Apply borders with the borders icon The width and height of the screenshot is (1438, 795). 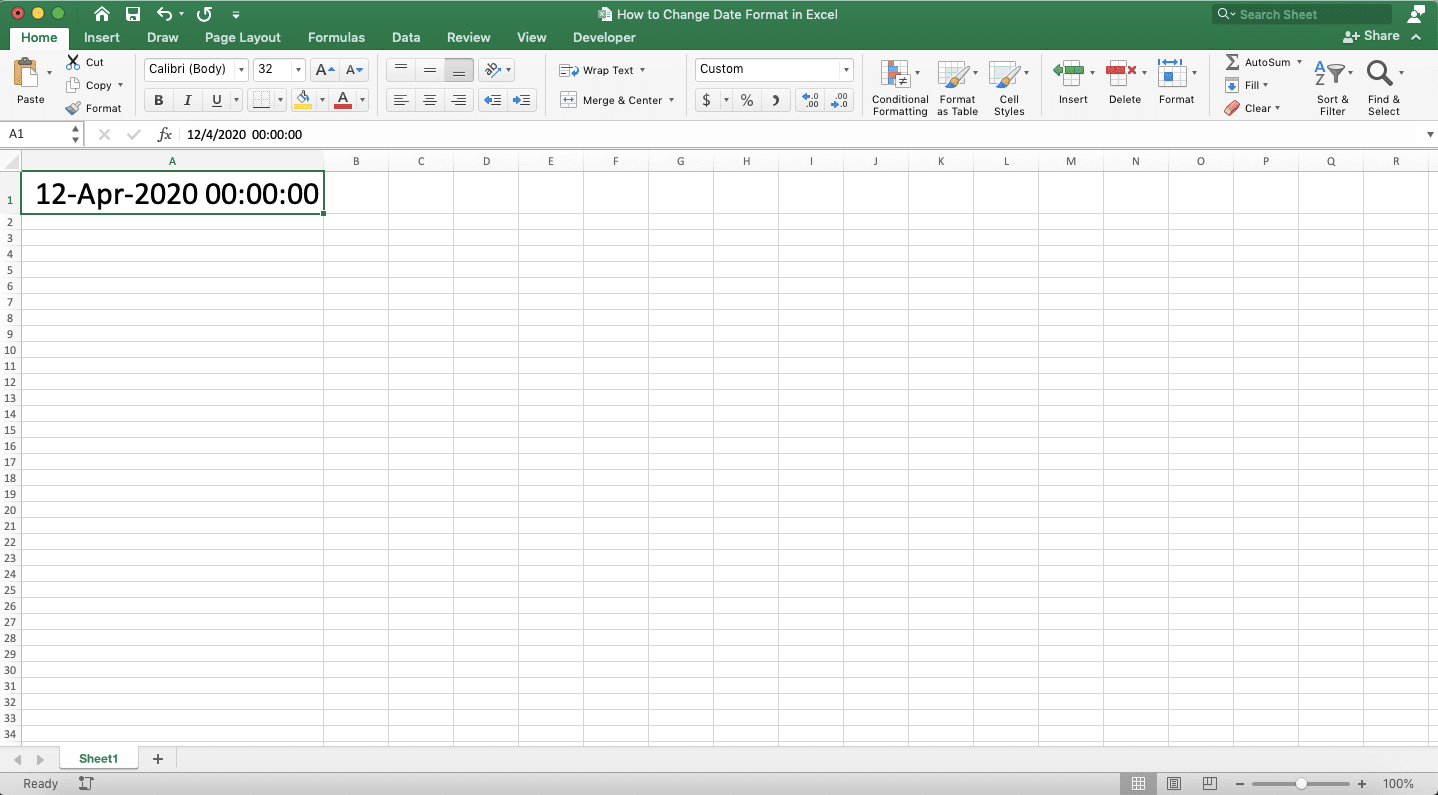(260, 100)
